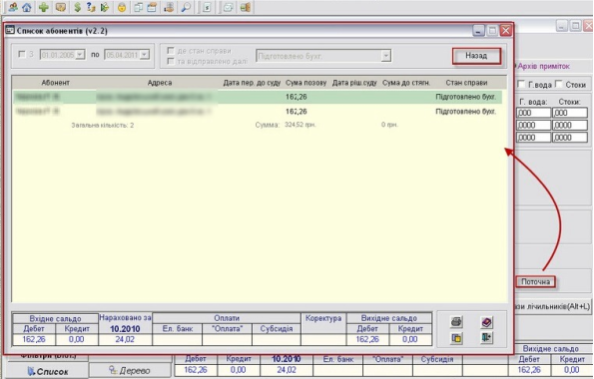The height and width of the screenshot is (379, 594).
Task: Open the card certificate toolbar icon
Action: (61, 7)
